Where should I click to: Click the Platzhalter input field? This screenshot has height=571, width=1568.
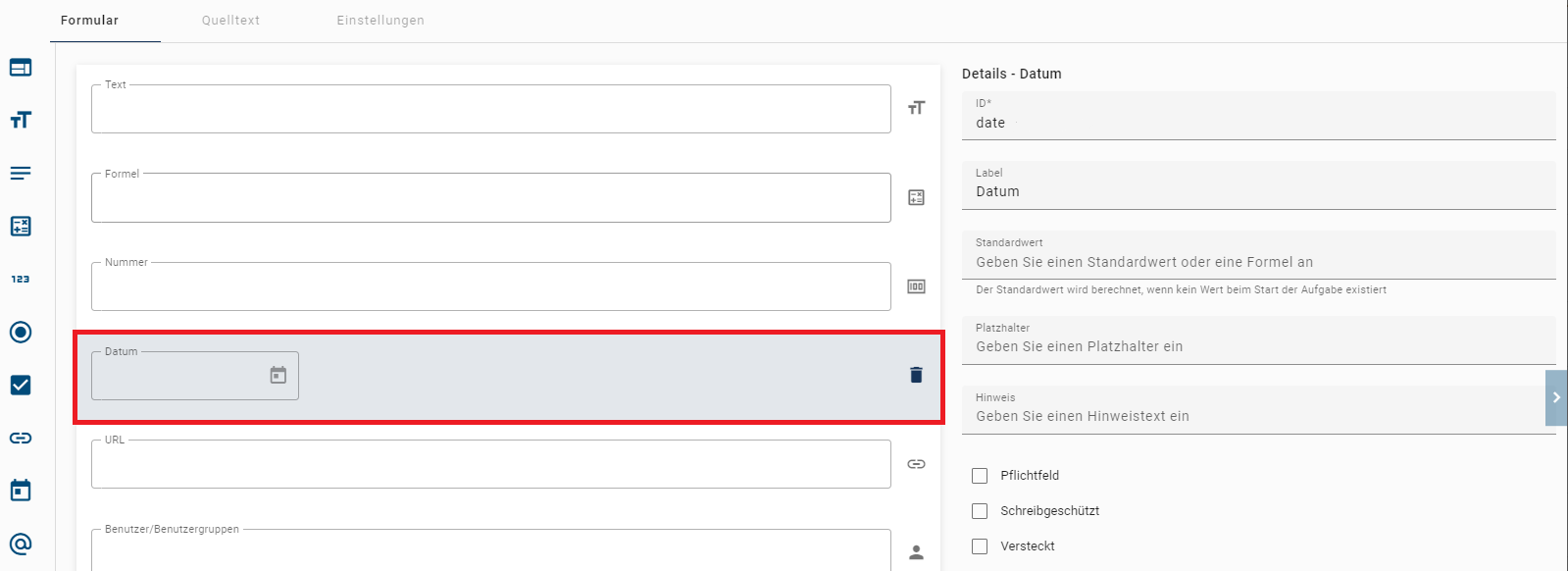(x=1258, y=346)
